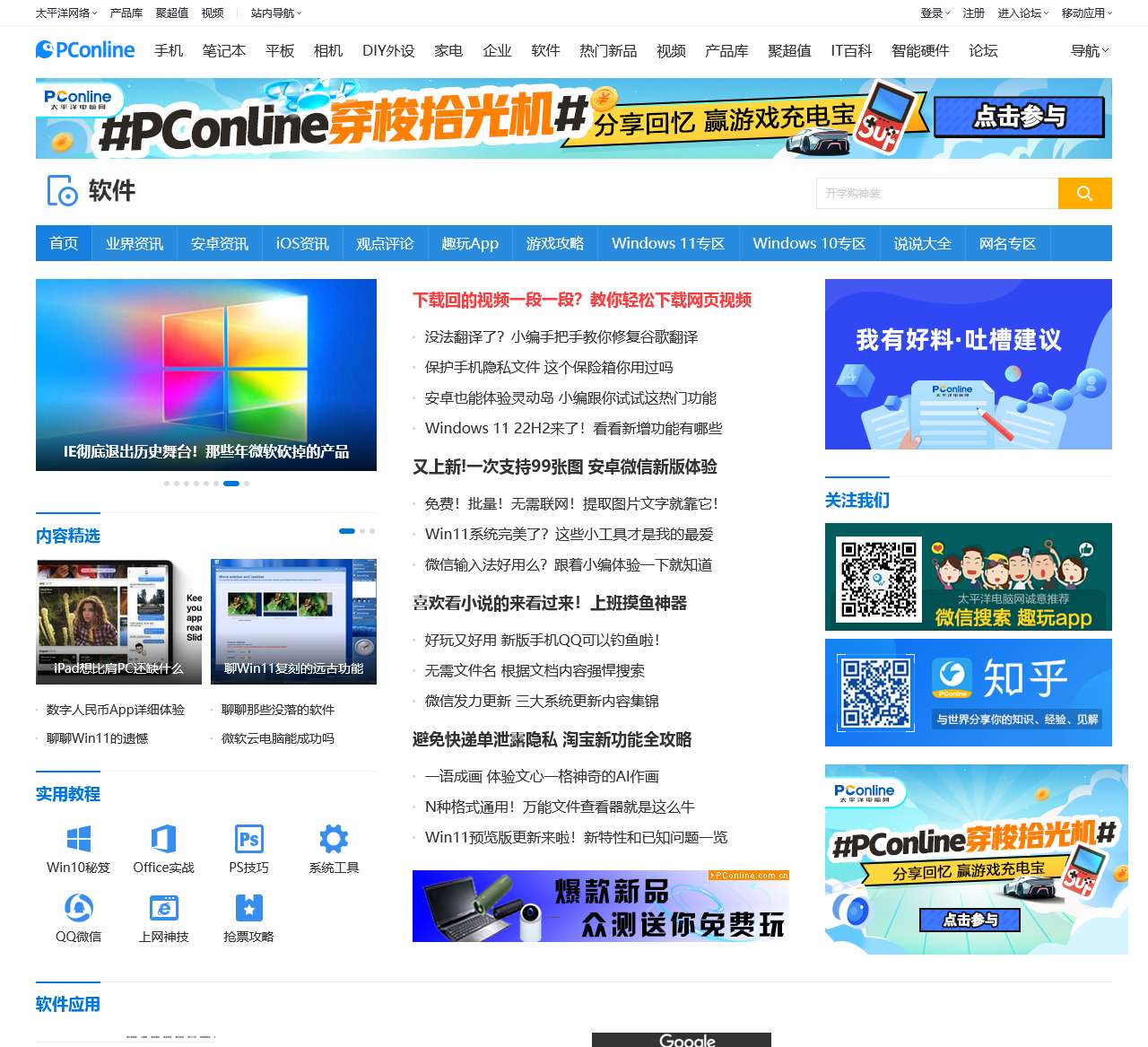Click 点击参与 on top banner
Screen dimensions: 1148x1047
click(x=1020, y=117)
